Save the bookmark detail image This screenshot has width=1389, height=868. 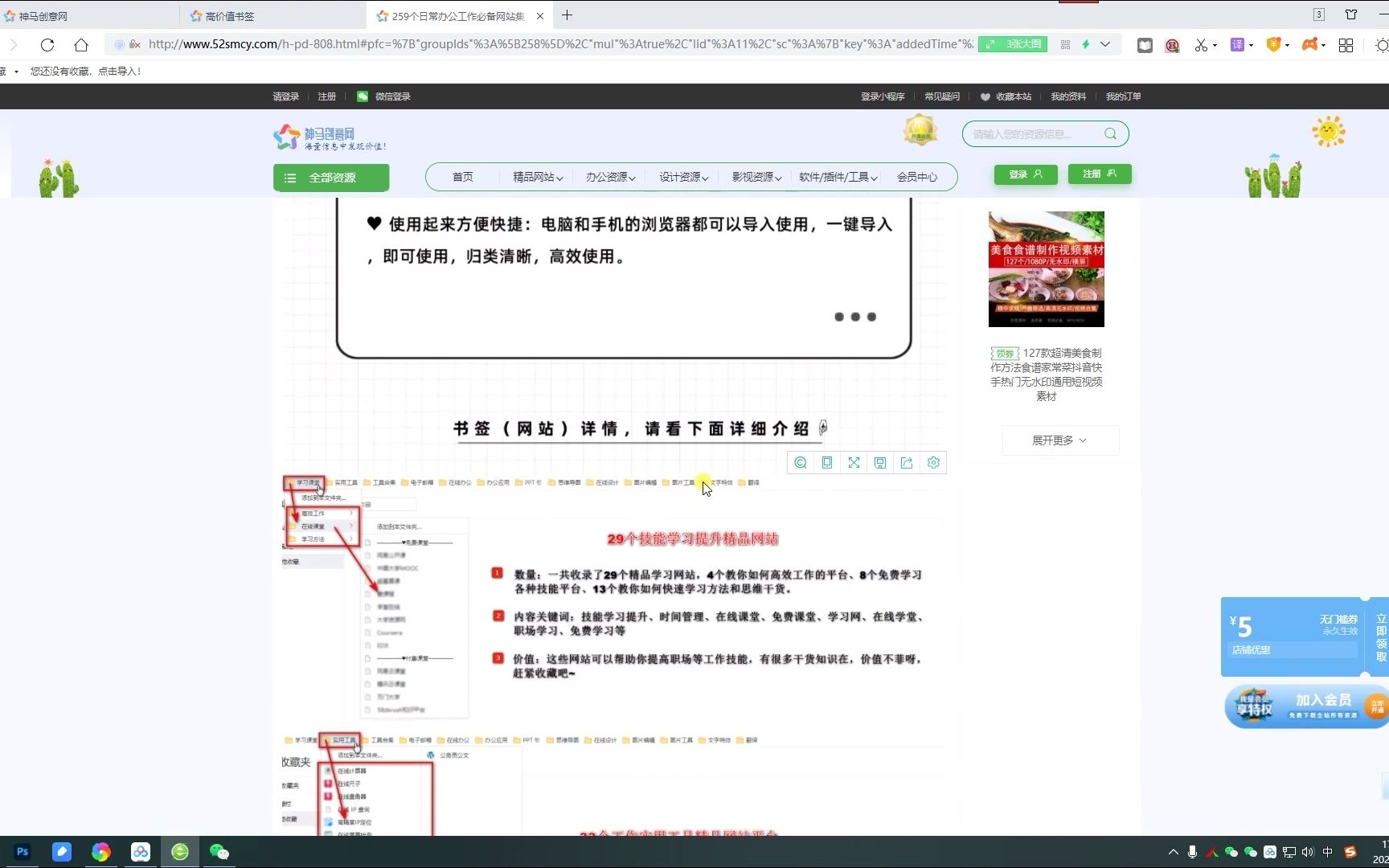[x=880, y=462]
